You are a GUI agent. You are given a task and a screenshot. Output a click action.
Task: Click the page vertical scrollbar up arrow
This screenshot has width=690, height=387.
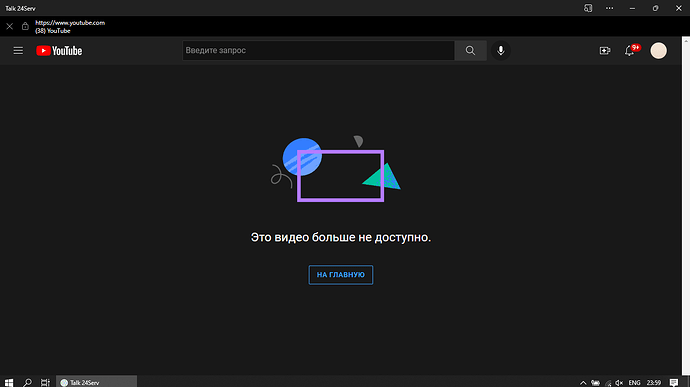pos(686,40)
